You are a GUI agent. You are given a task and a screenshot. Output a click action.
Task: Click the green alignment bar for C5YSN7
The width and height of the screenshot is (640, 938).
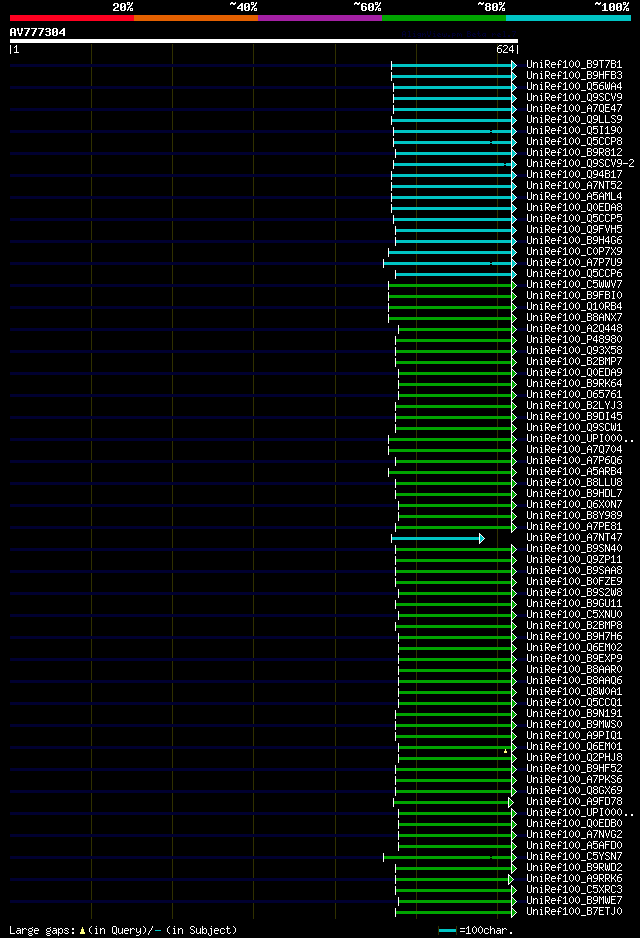[x=447, y=858]
